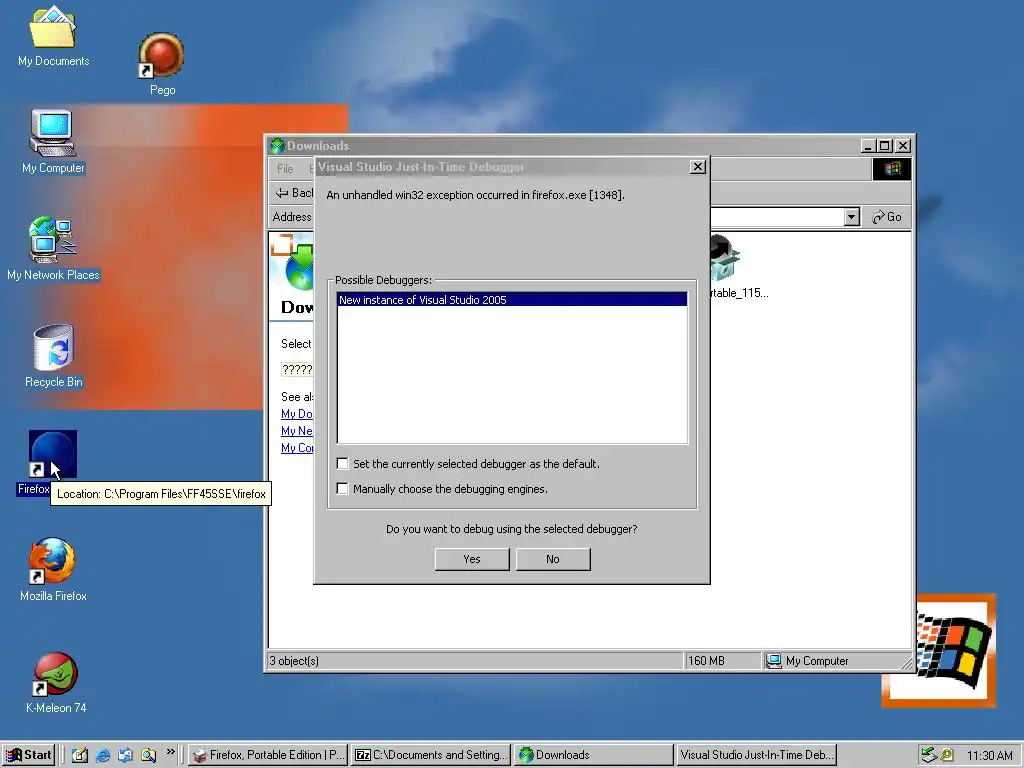Screen dimensions: 1024x768
Task: Select the Pego desktop shortcut
Action: point(162,64)
